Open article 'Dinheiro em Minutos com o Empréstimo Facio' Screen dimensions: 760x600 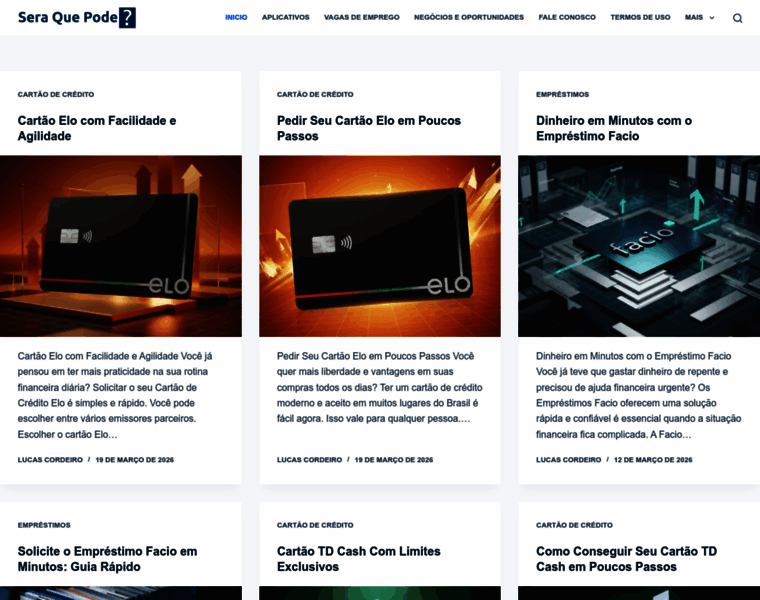pos(614,128)
